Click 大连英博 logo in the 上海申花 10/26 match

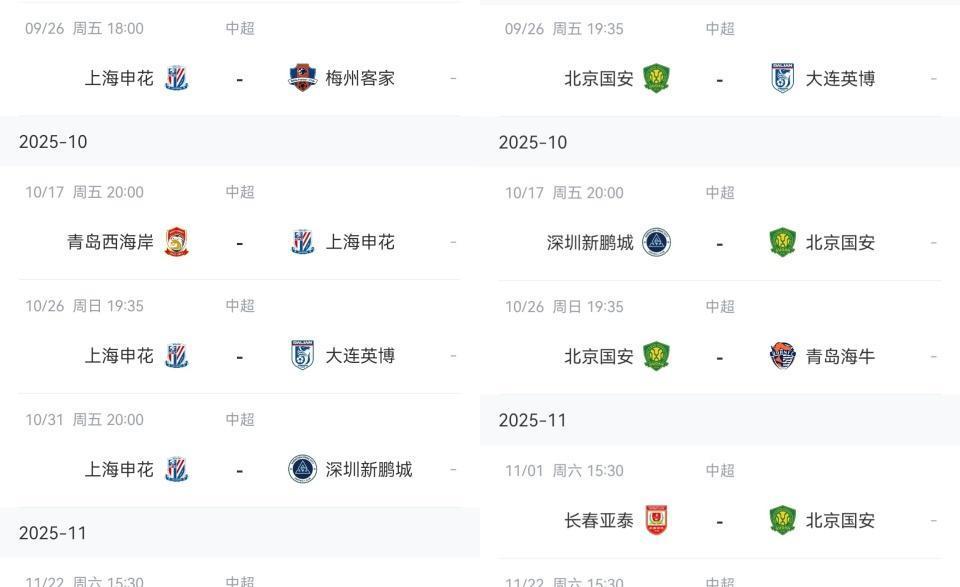point(302,355)
